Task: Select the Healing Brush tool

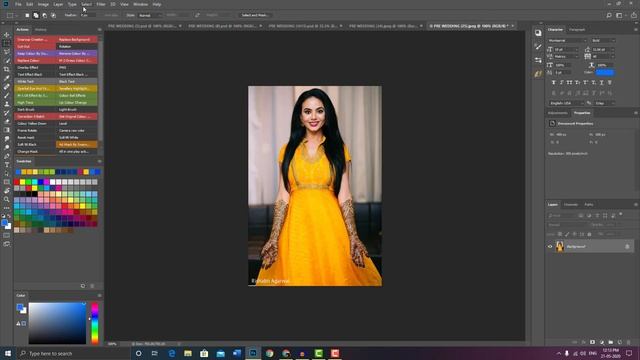Action: pos(7,87)
